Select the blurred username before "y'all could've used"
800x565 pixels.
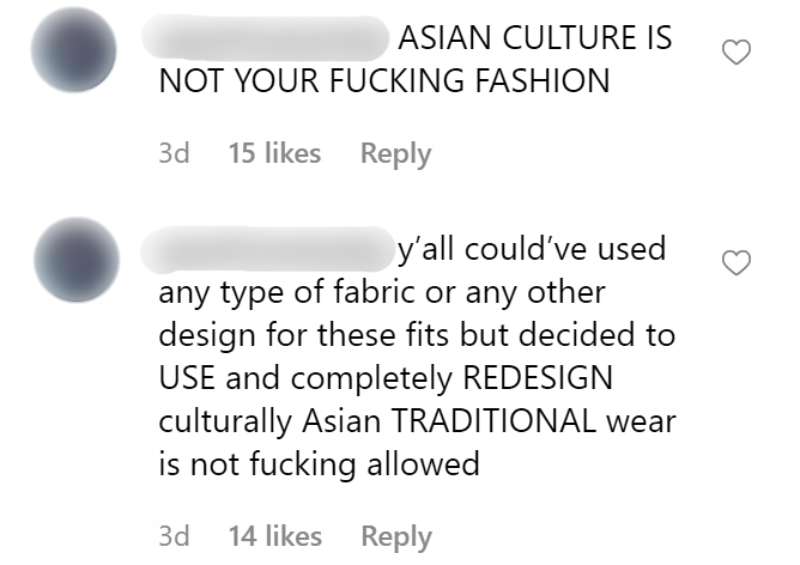(266, 249)
